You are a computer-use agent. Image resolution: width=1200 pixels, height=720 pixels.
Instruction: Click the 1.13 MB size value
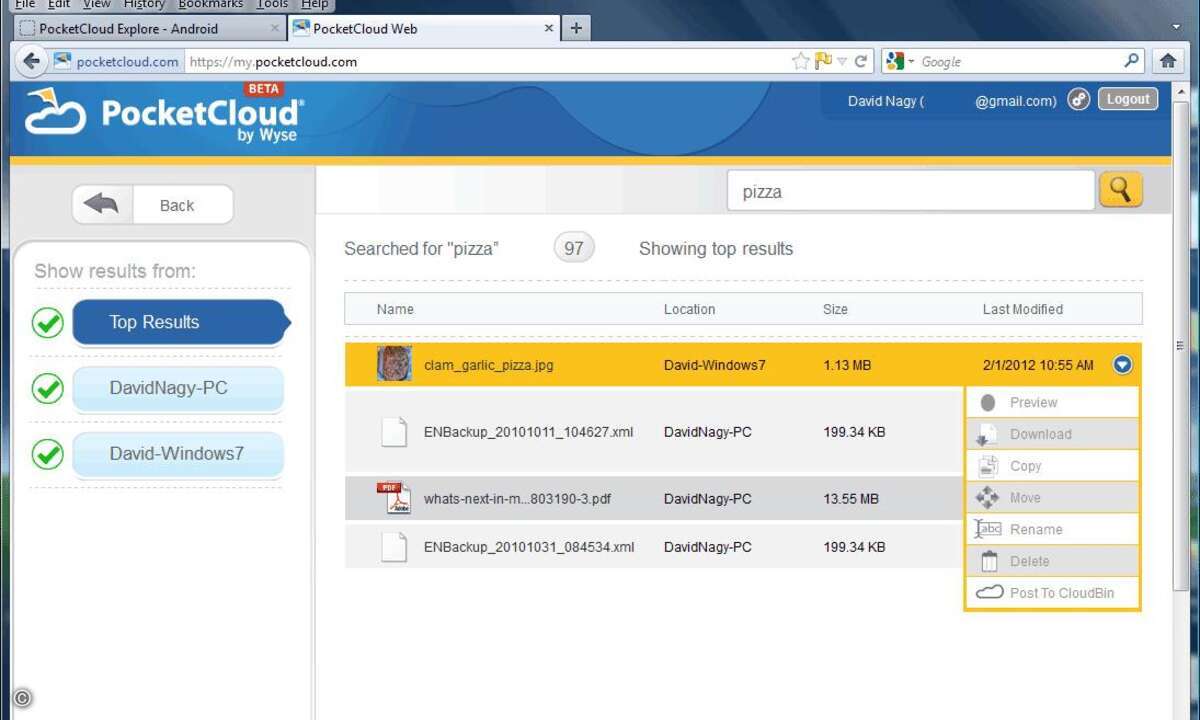(847, 365)
